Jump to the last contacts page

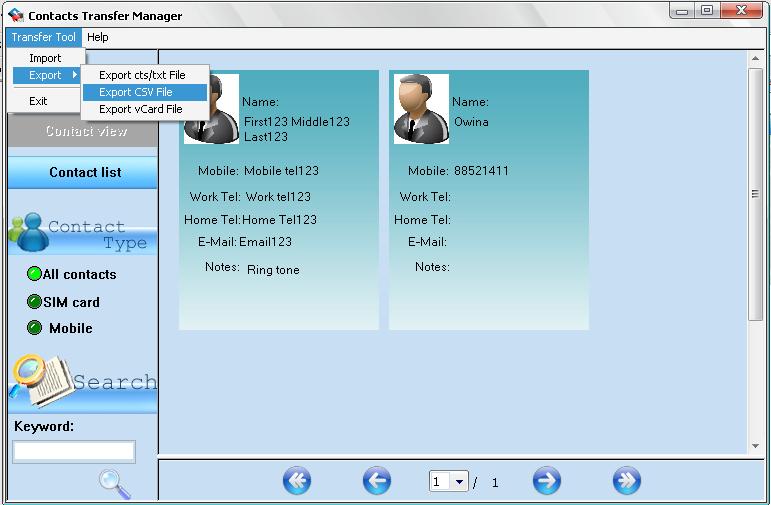(x=626, y=481)
